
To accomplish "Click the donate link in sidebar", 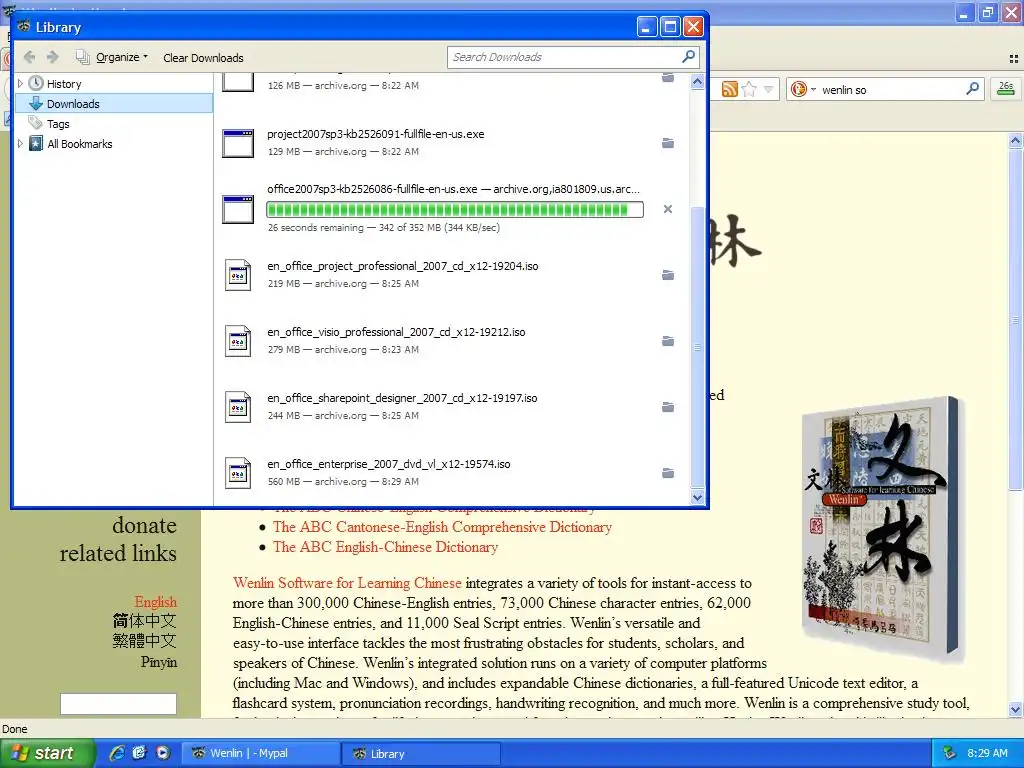I will (x=144, y=525).
